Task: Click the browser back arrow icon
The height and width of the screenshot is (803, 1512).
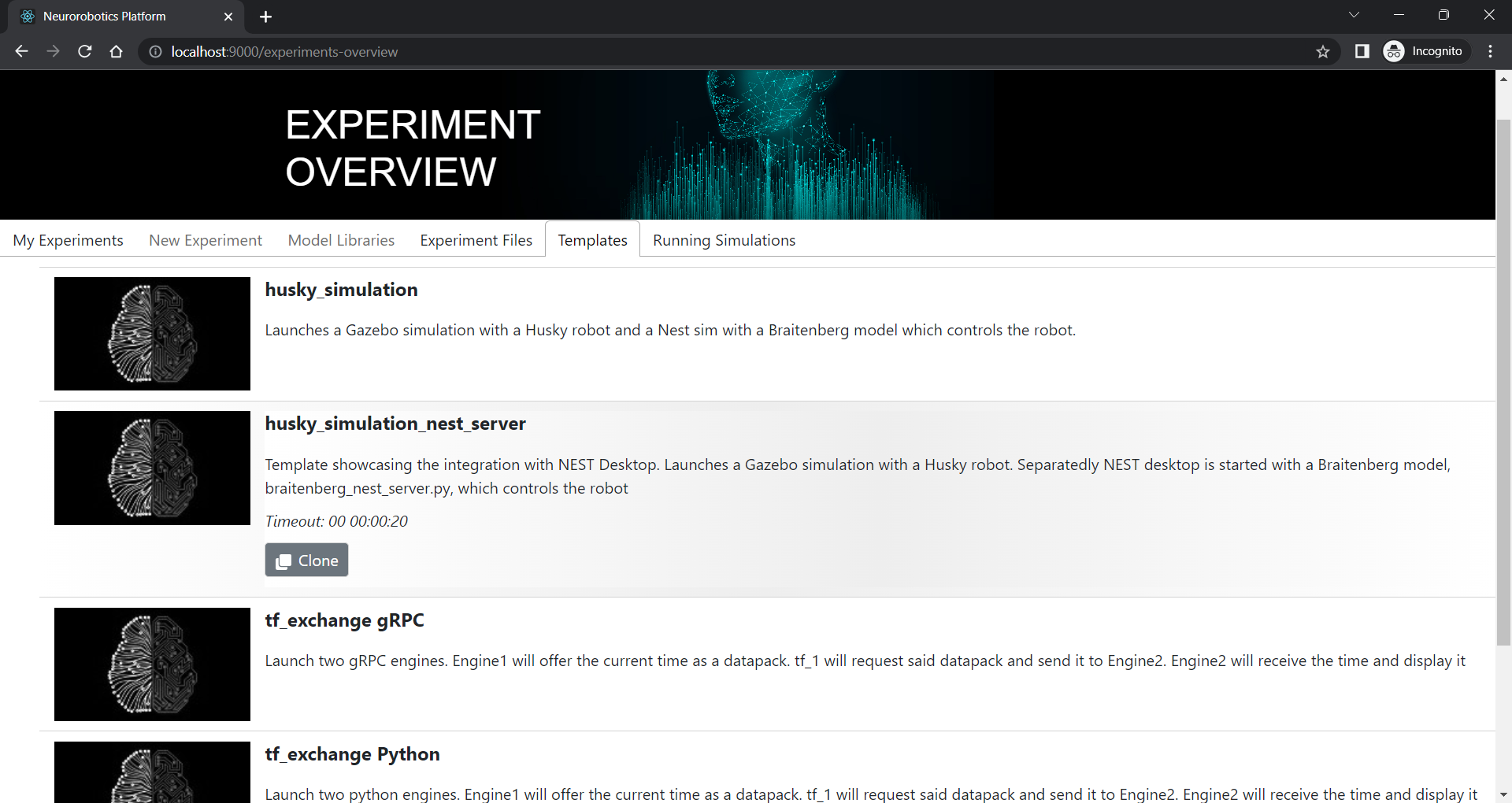Action: [21, 51]
